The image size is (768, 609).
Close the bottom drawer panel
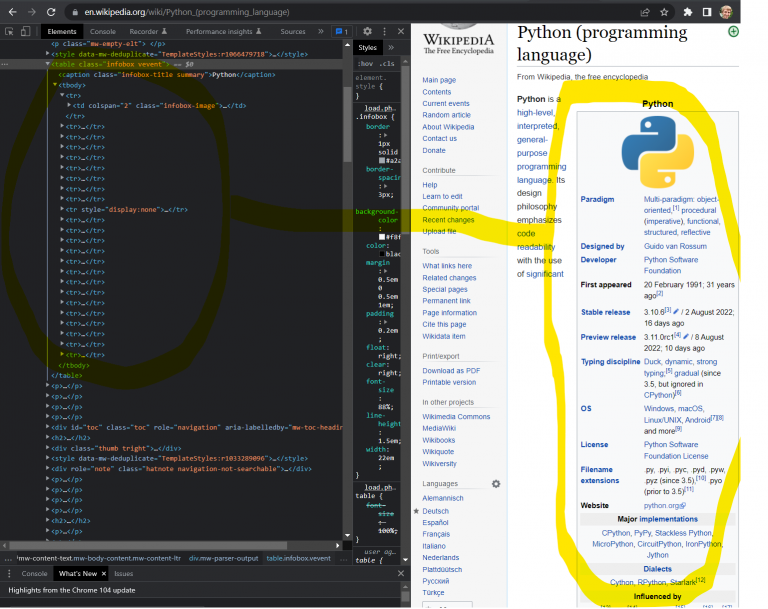click(x=401, y=573)
